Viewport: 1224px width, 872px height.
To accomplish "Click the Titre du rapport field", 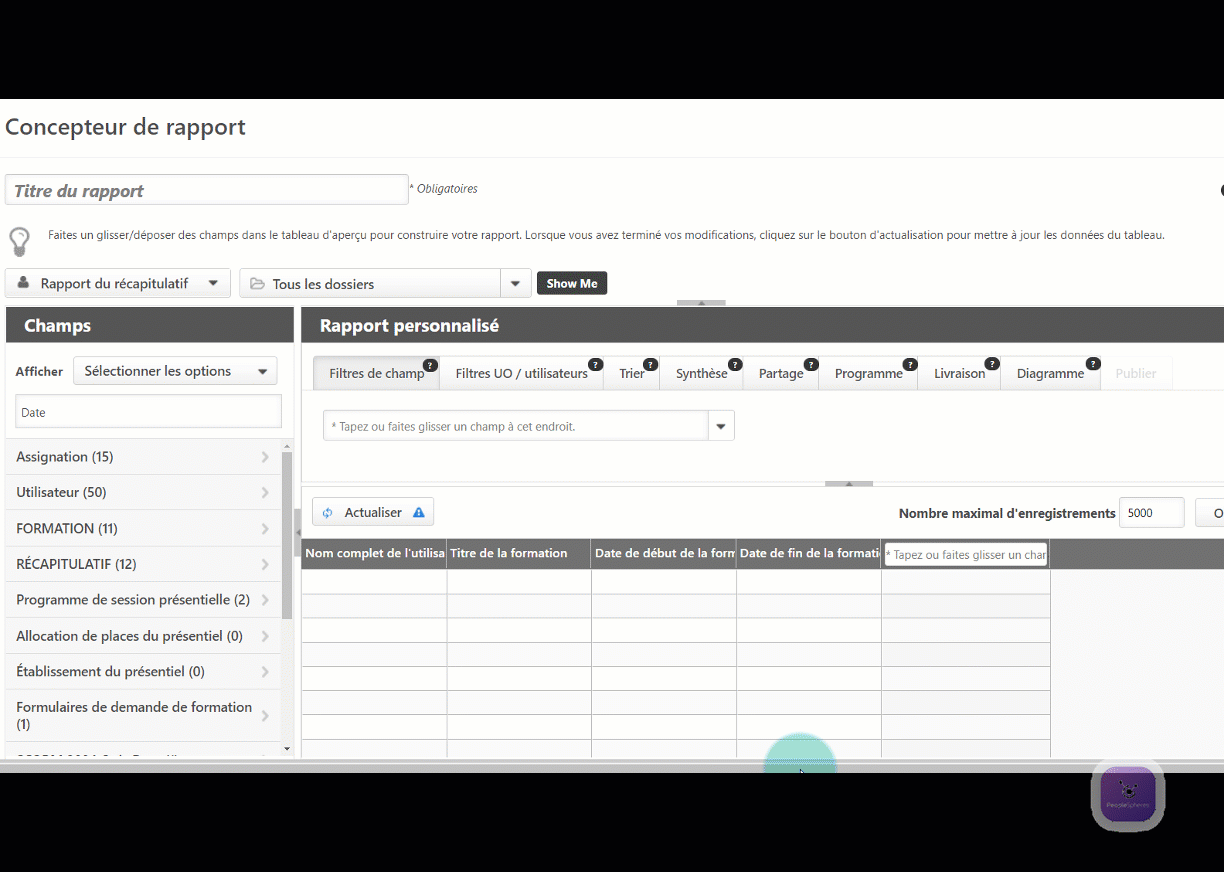I will pyautogui.click(x=207, y=190).
